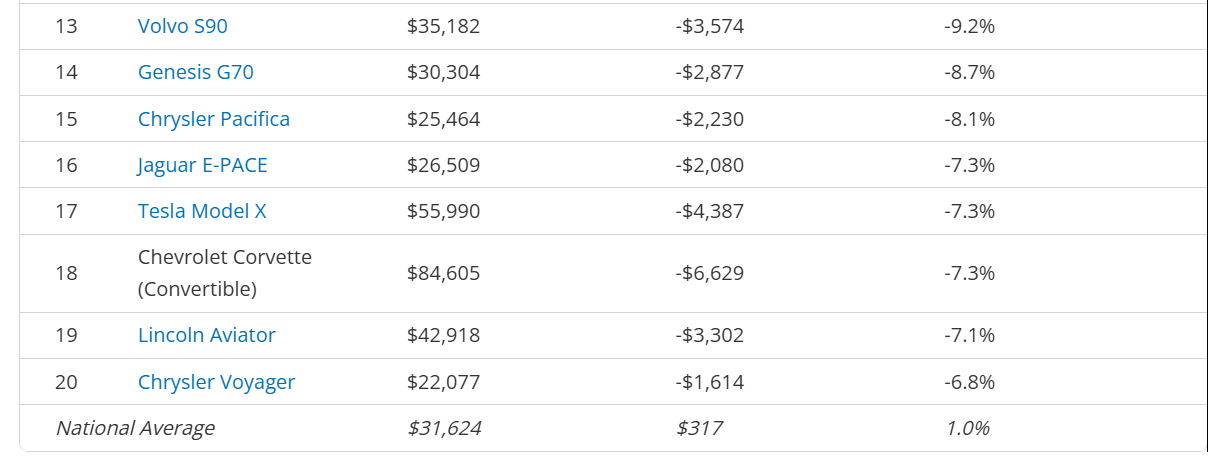Viewport: 1223px width, 466px height.
Task: Click the 1.0% national average change
Action: [967, 428]
